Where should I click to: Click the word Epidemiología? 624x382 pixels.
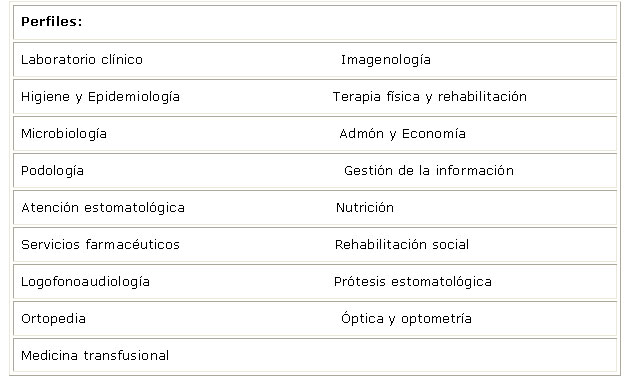click(x=134, y=97)
